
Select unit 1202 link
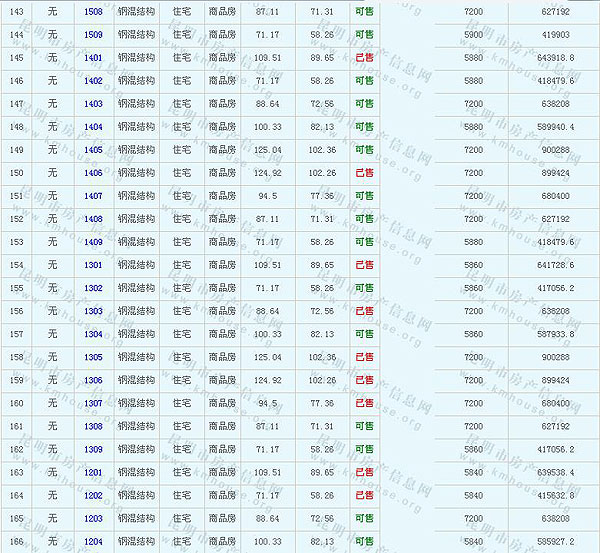93,494
